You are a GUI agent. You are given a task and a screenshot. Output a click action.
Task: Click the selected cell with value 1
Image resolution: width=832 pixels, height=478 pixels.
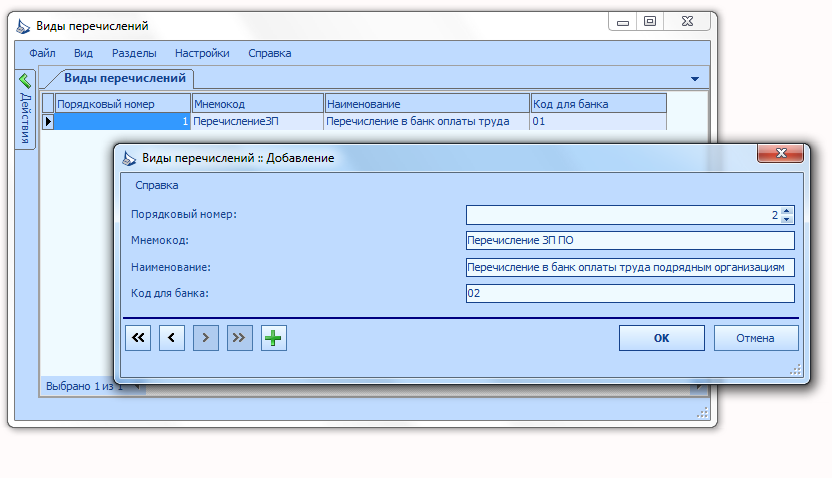(123, 121)
